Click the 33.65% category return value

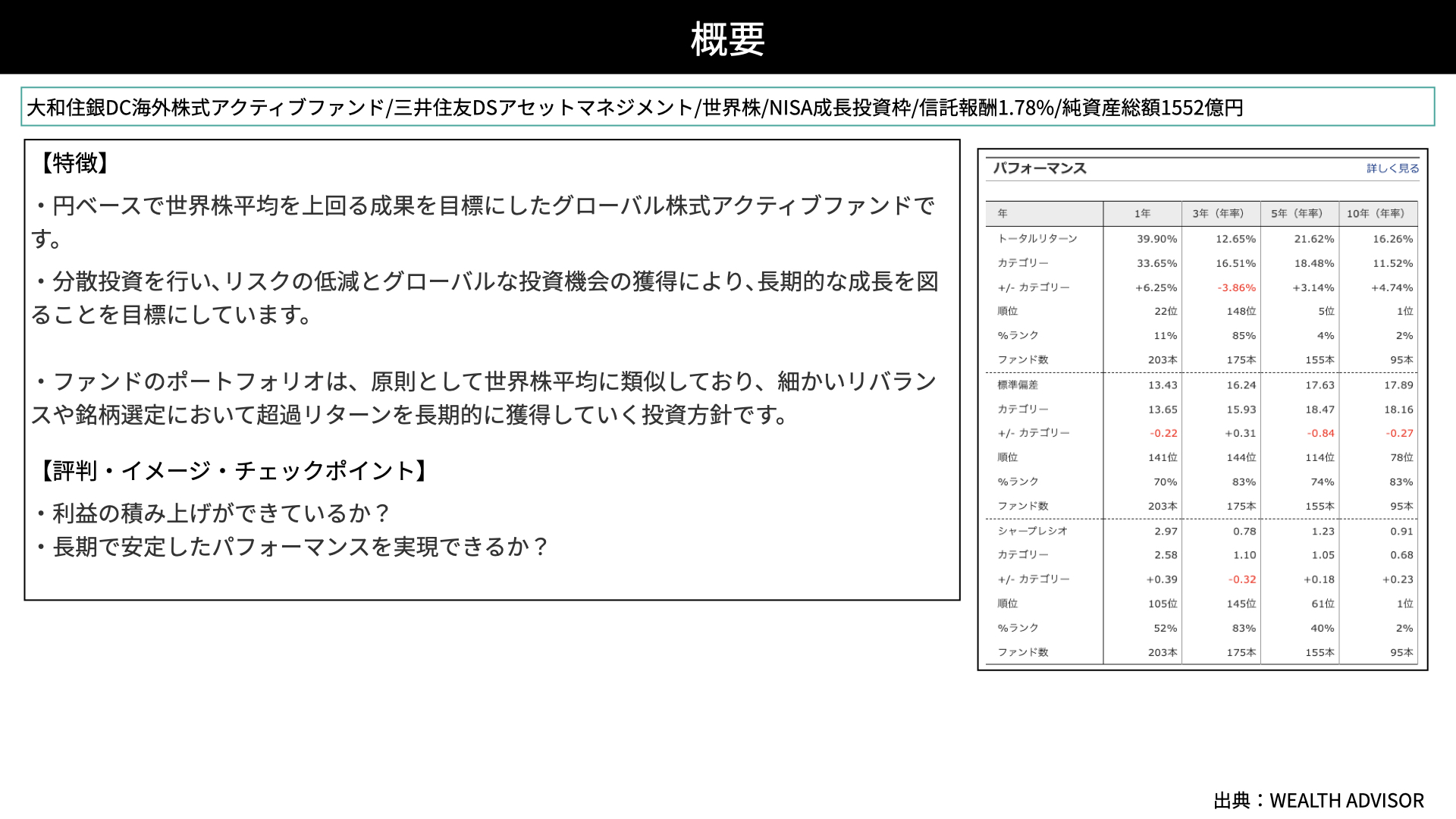point(1156,263)
